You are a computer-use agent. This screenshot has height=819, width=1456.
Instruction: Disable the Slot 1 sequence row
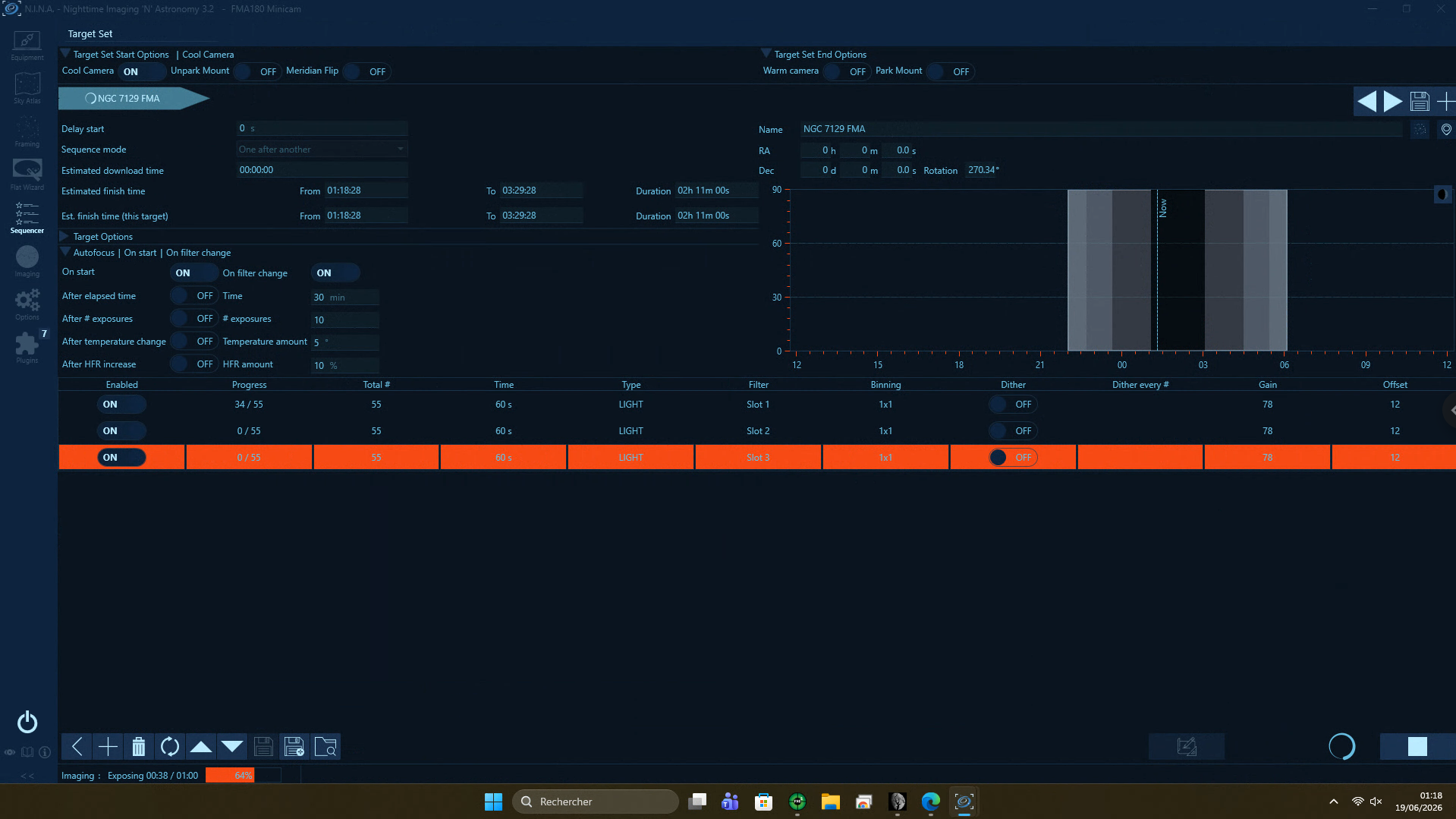pyautogui.click(x=121, y=405)
